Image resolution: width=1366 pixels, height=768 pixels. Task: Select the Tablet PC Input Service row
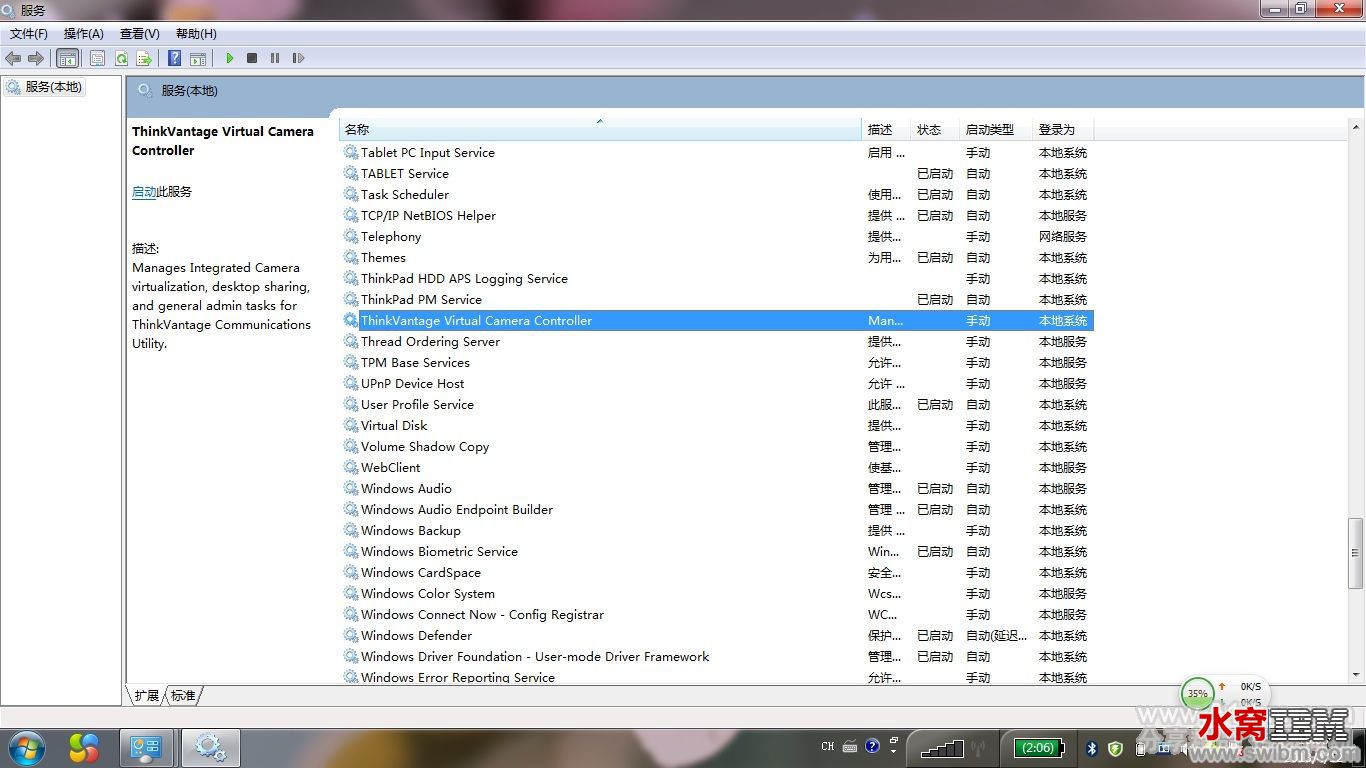point(717,153)
